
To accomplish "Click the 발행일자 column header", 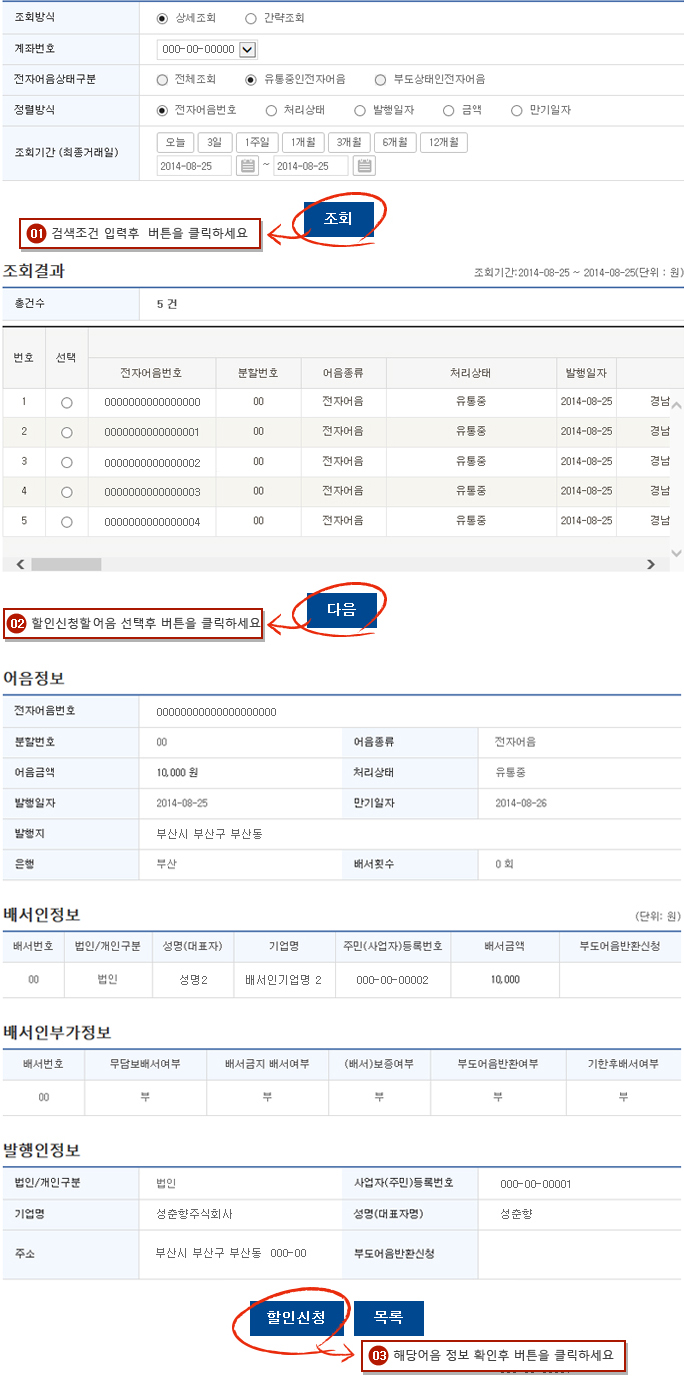I will (x=587, y=373).
